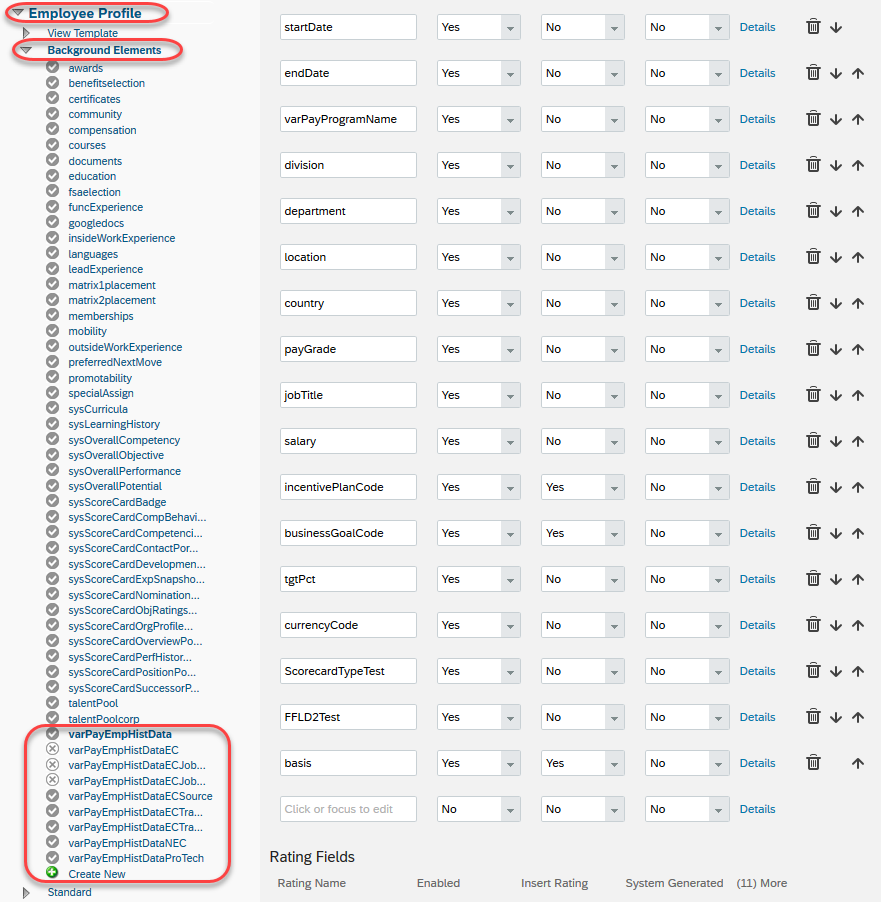Open third dropdown in division row

(687, 165)
